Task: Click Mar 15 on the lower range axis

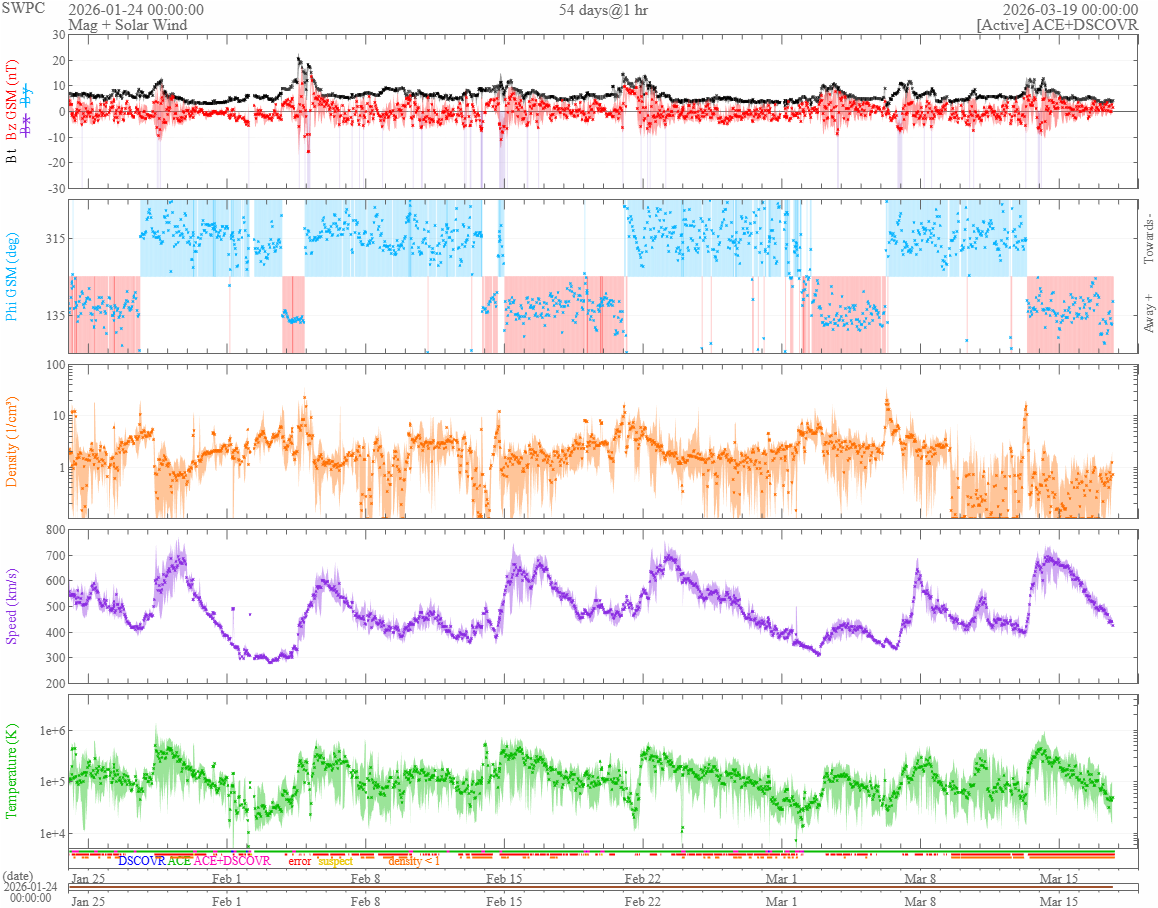Action: [x=1059, y=901]
